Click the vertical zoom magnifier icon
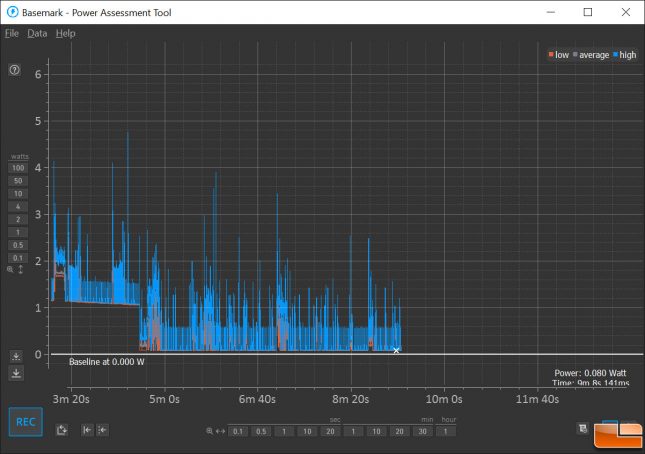645x454 pixels. pyautogui.click(x=10, y=270)
